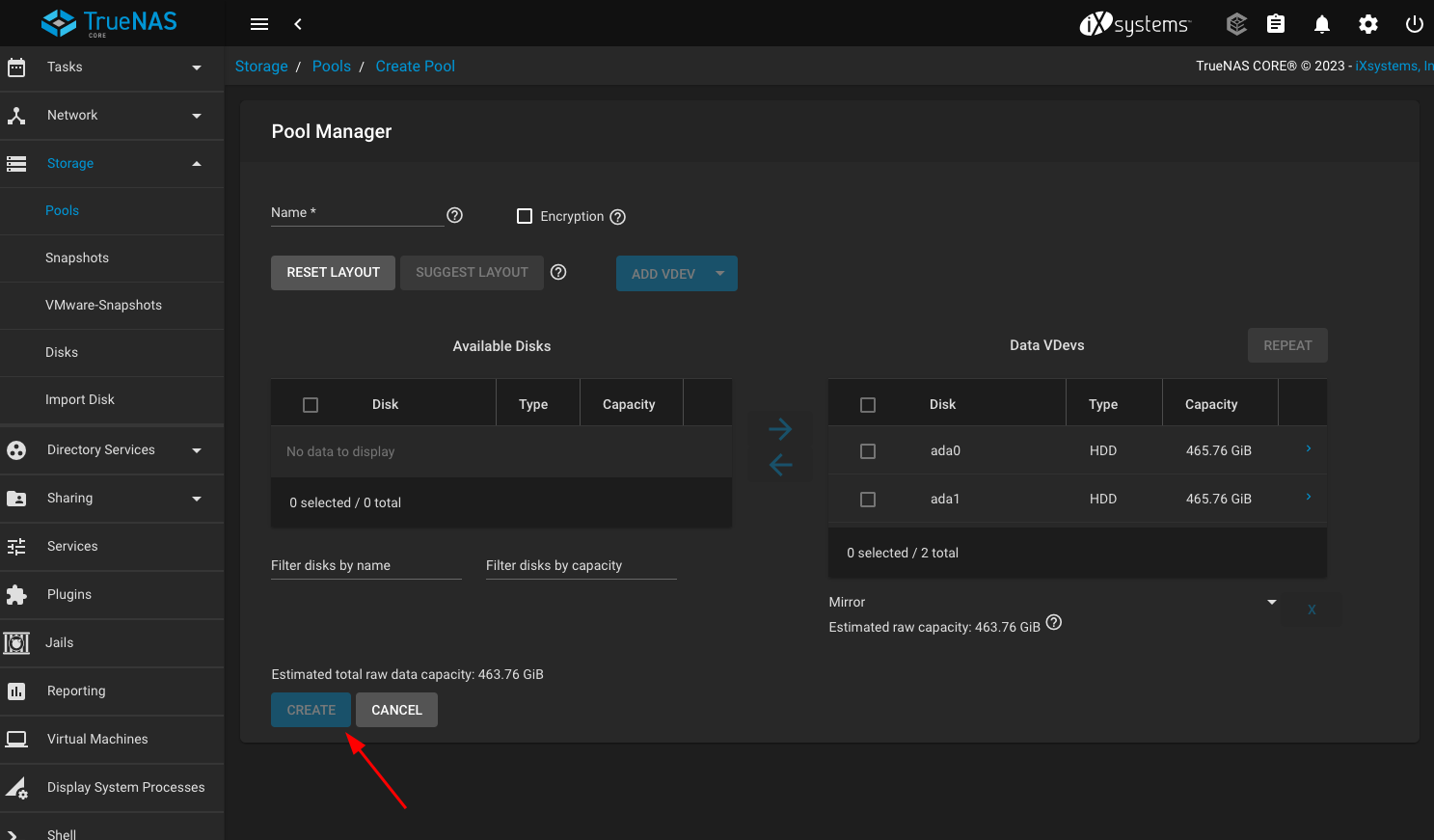Click the Repeat button
Viewport: 1434px width, 840px height.
click(x=1287, y=345)
